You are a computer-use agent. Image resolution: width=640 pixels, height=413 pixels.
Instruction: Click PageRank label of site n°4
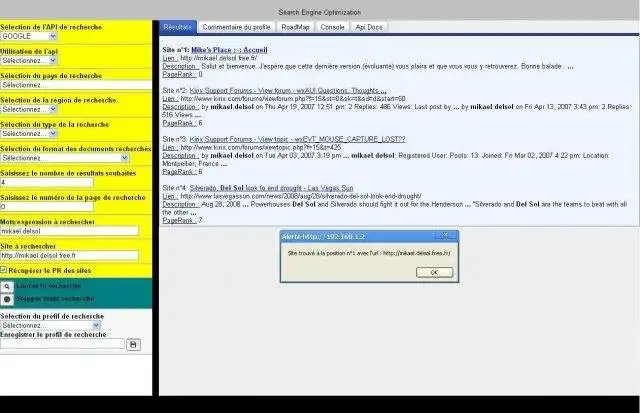(180, 220)
